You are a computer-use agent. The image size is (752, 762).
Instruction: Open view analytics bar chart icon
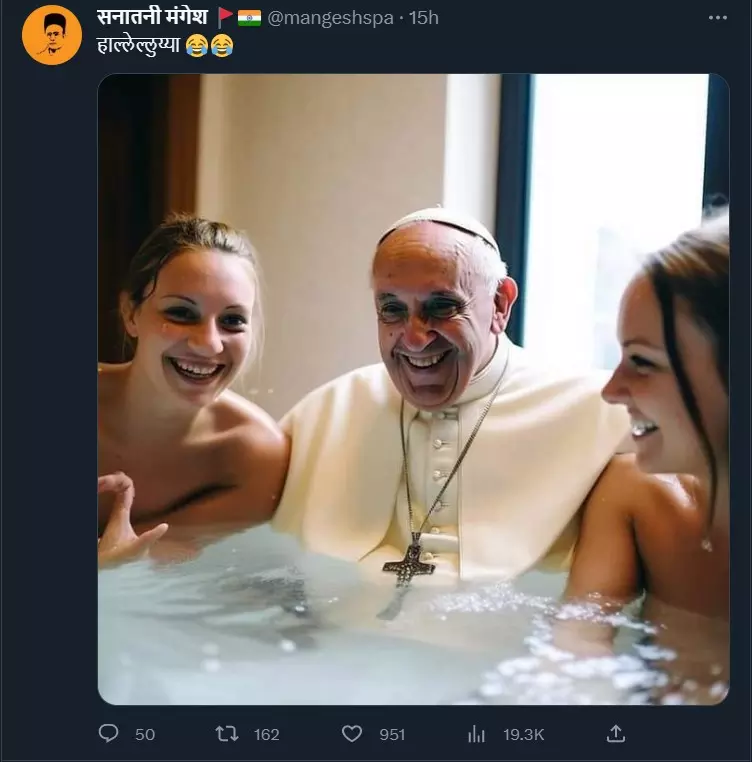point(476,734)
